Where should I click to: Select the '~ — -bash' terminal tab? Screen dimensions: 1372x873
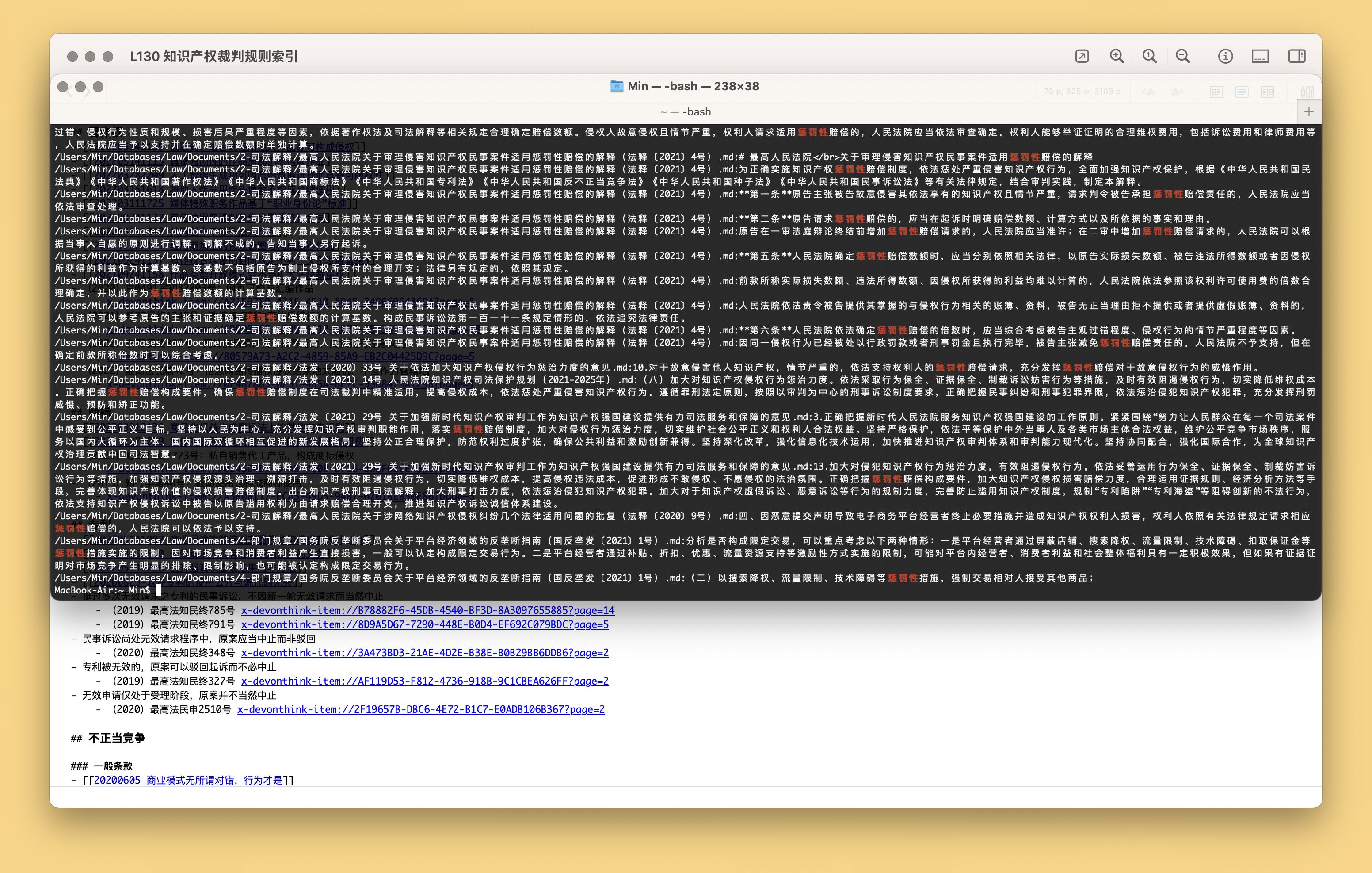pos(685,112)
